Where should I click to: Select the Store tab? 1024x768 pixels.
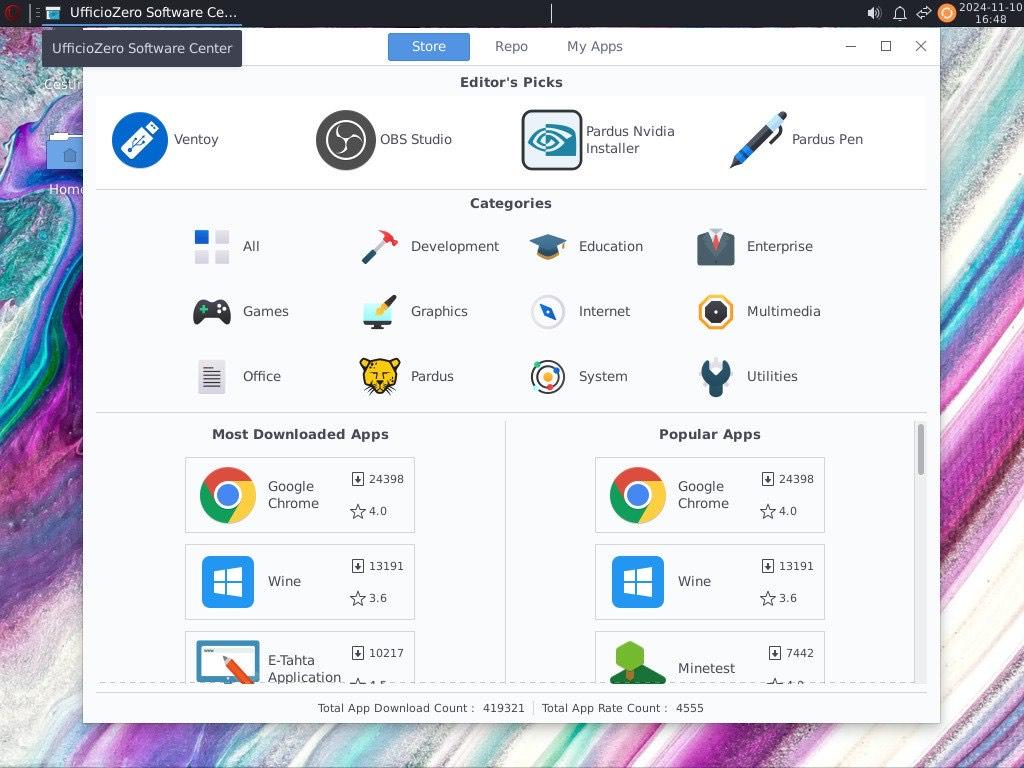(428, 47)
